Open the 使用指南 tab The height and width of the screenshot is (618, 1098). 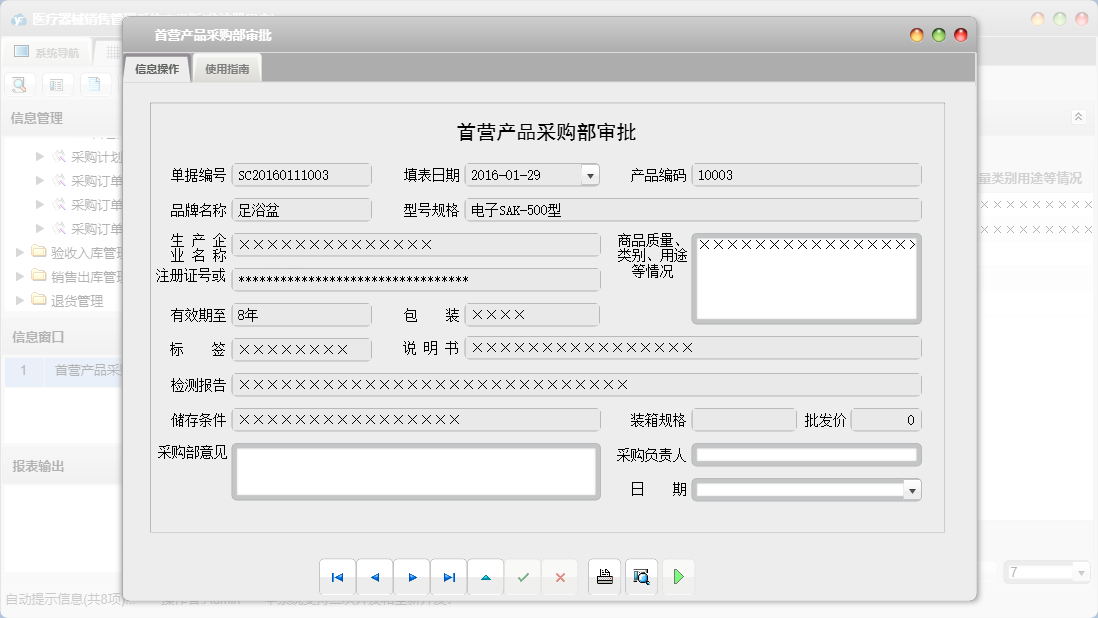(227, 69)
